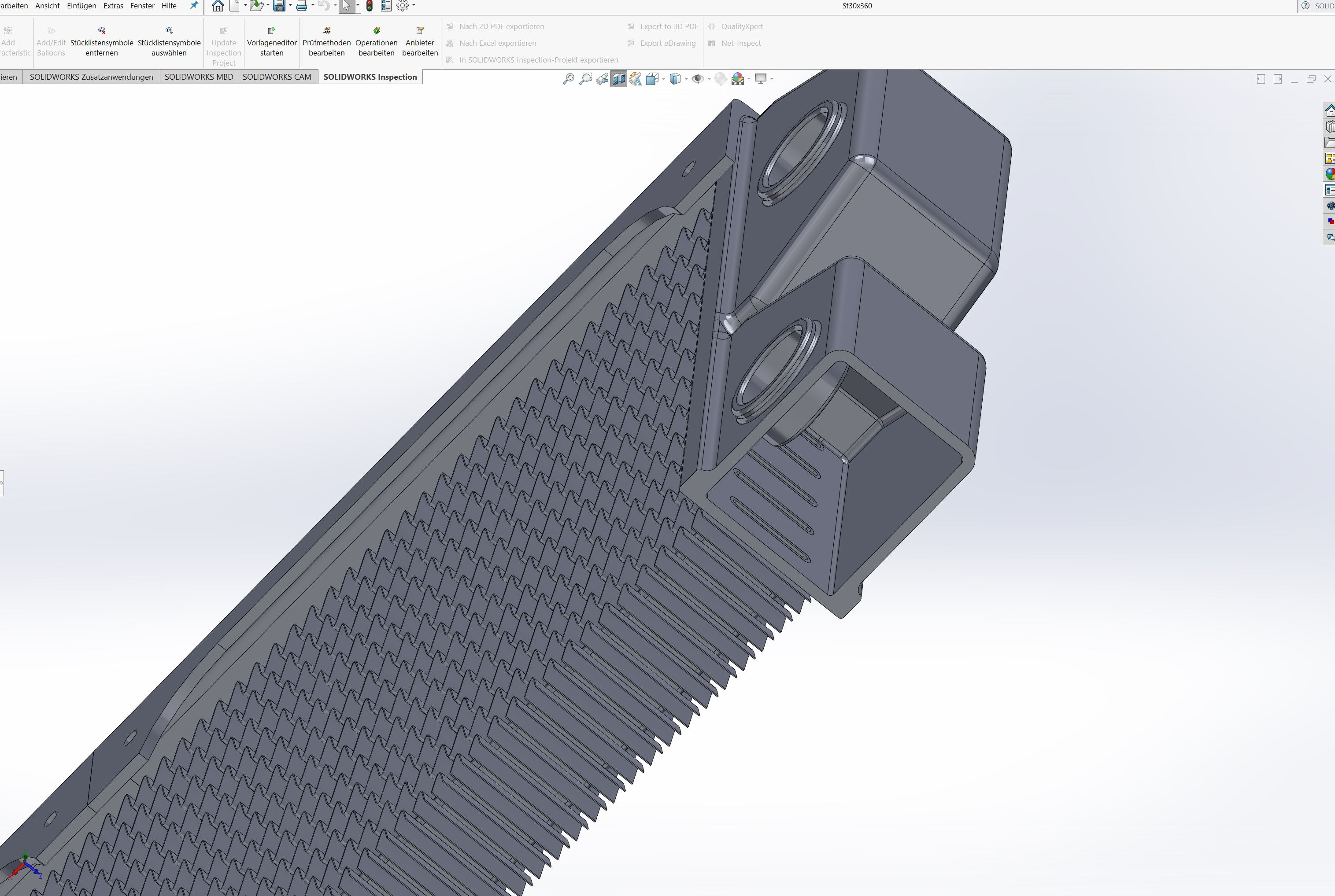This screenshot has width=1335, height=896.
Task: Expand View Orientation dropdown arrow
Action: pyautogui.click(x=663, y=79)
